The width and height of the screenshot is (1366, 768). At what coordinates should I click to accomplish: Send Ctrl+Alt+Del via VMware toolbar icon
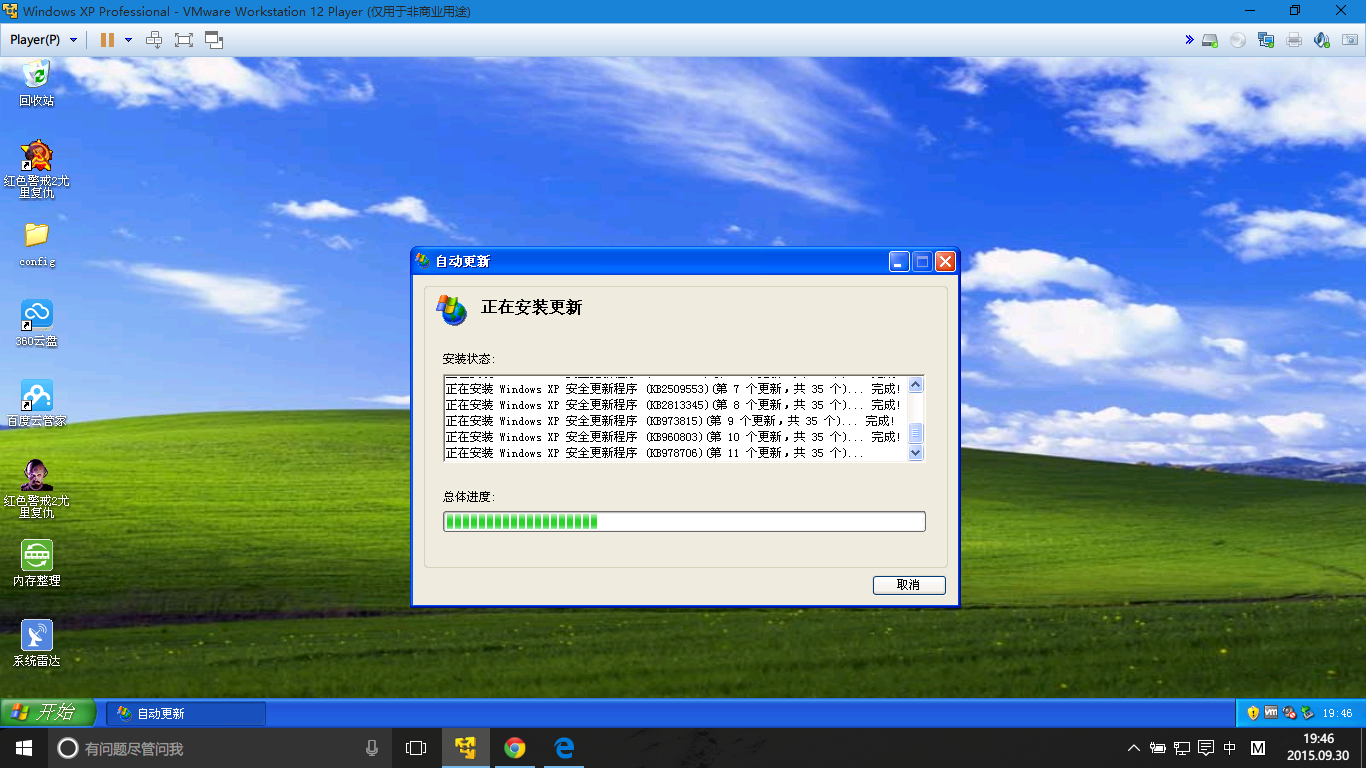tap(154, 40)
